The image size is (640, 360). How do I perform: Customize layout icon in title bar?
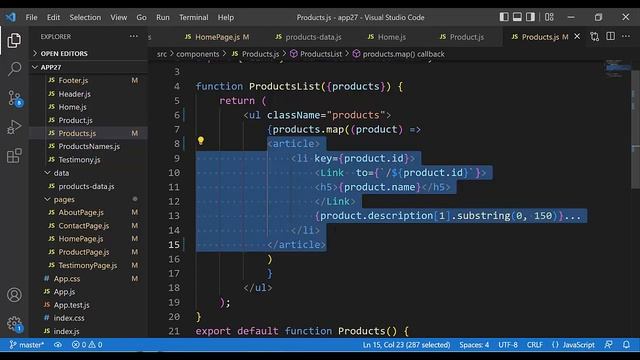(549, 17)
